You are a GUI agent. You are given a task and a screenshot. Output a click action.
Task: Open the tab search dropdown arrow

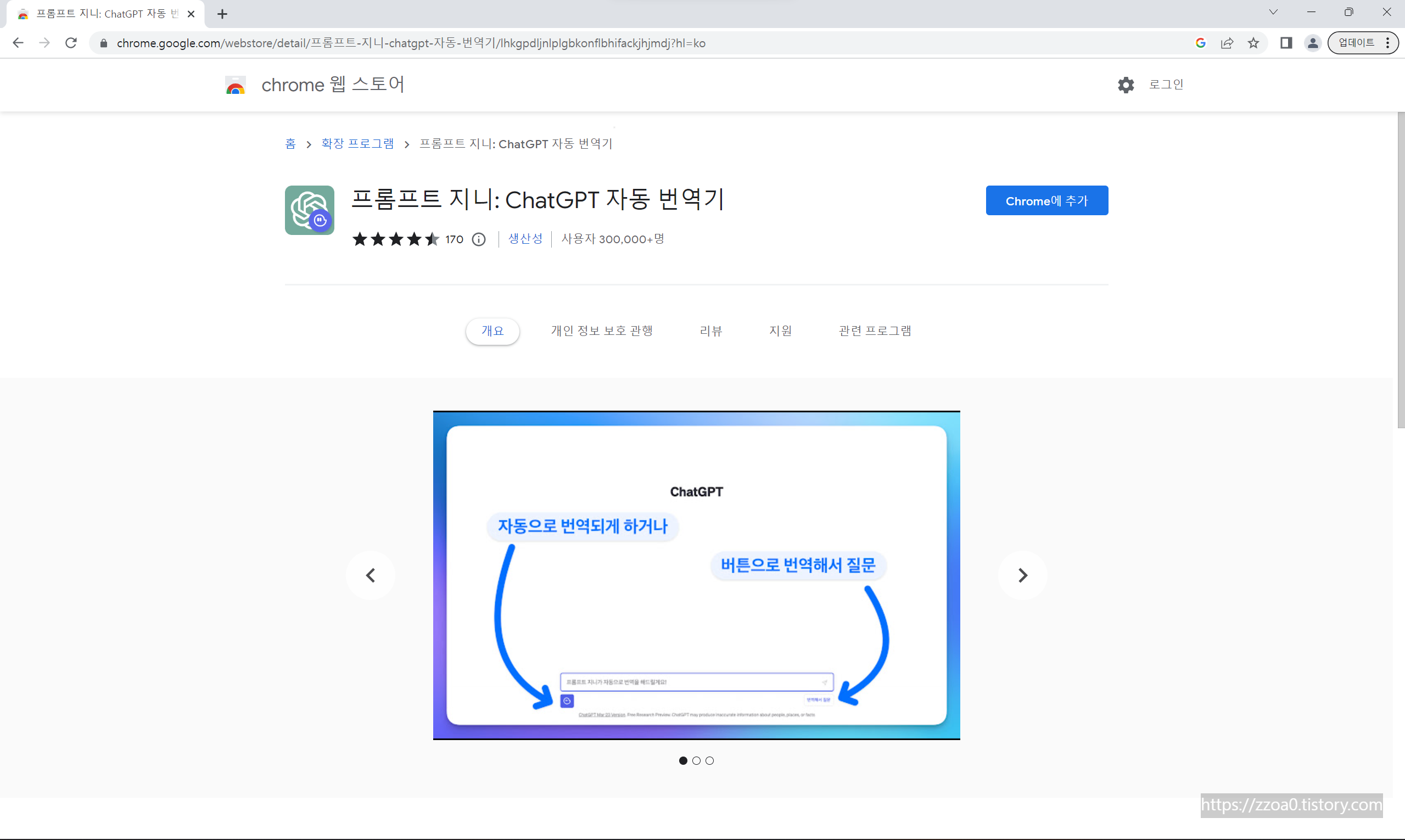click(x=1273, y=12)
